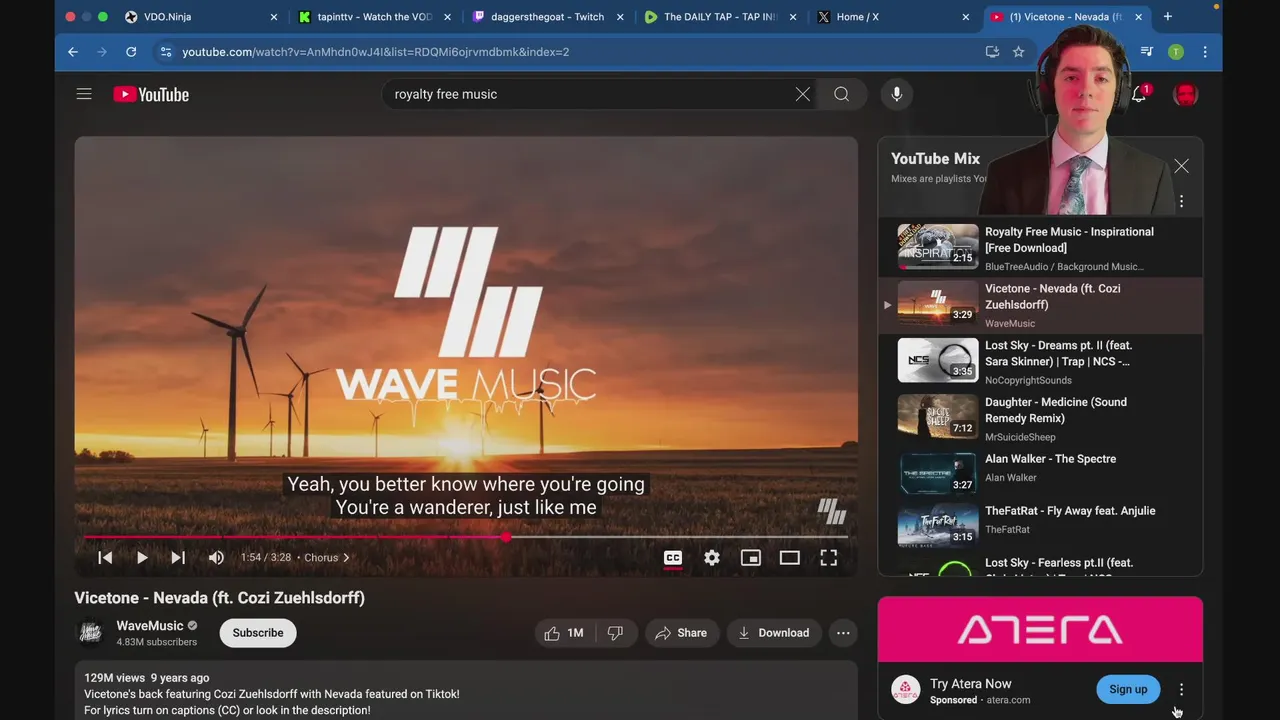Screen dimensions: 1280x720
Task: Click the magnifier search button
Action: pos(842,94)
